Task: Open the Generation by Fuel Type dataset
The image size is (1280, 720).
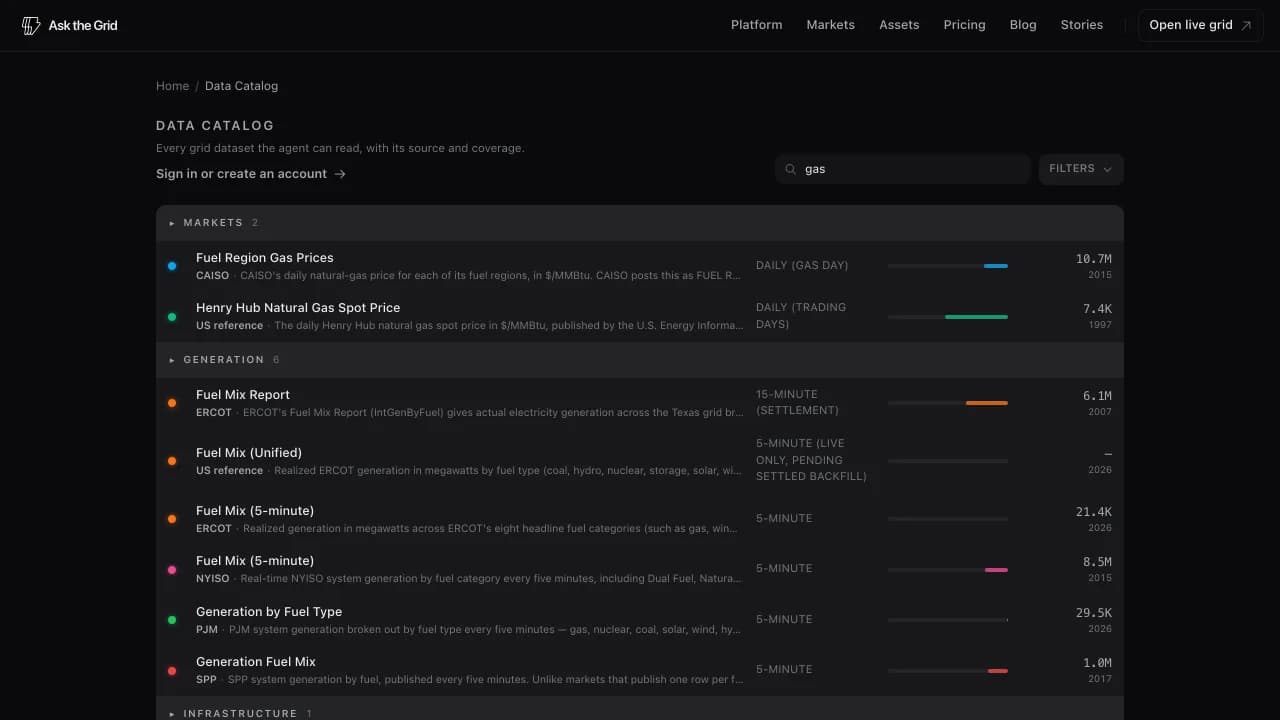Action: click(640, 620)
